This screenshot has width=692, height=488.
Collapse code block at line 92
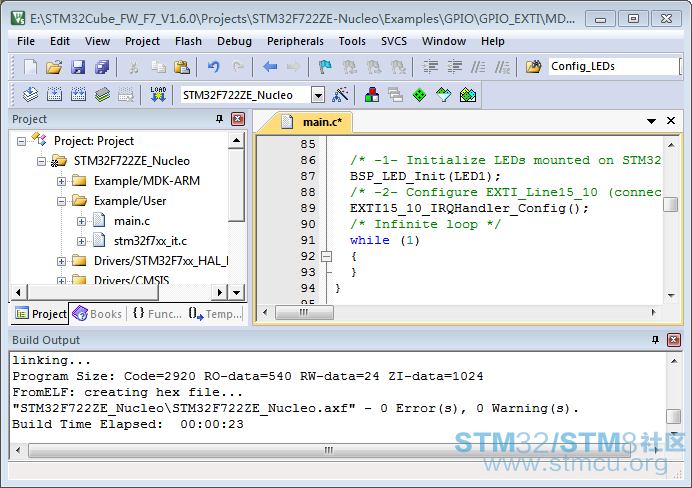[326, 256]
